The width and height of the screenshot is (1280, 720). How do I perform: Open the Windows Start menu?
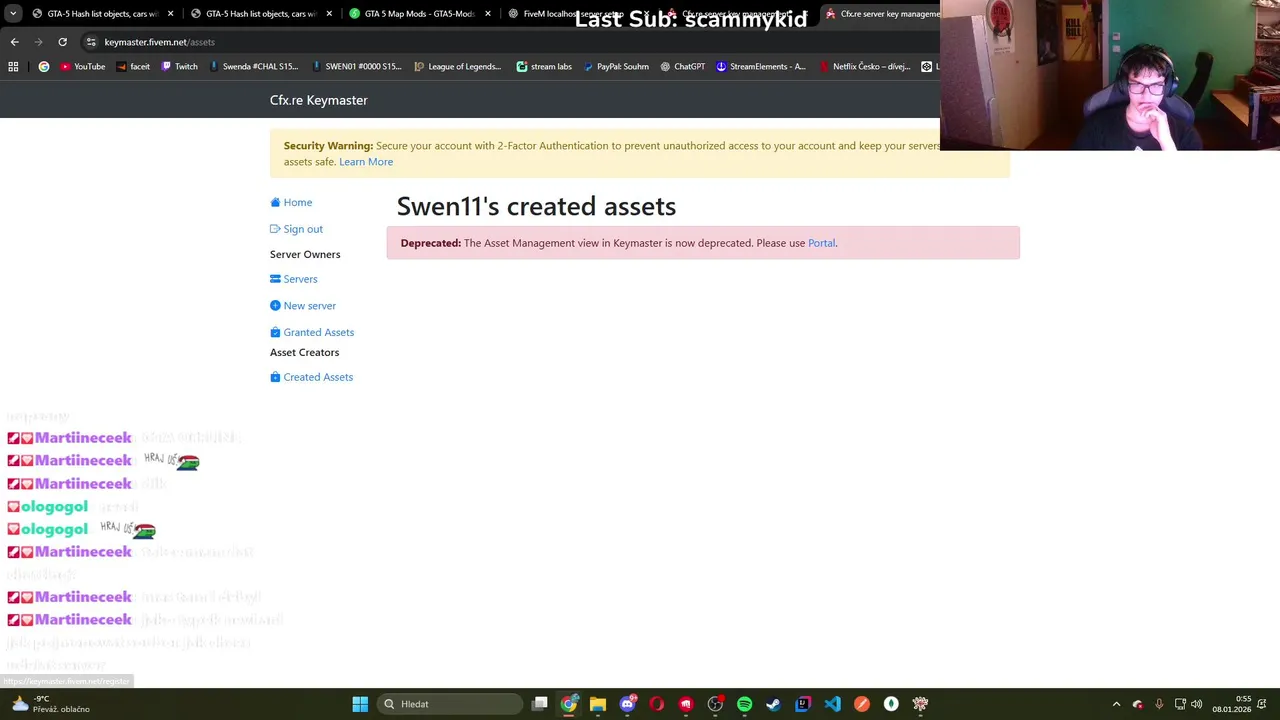(360, 704)
